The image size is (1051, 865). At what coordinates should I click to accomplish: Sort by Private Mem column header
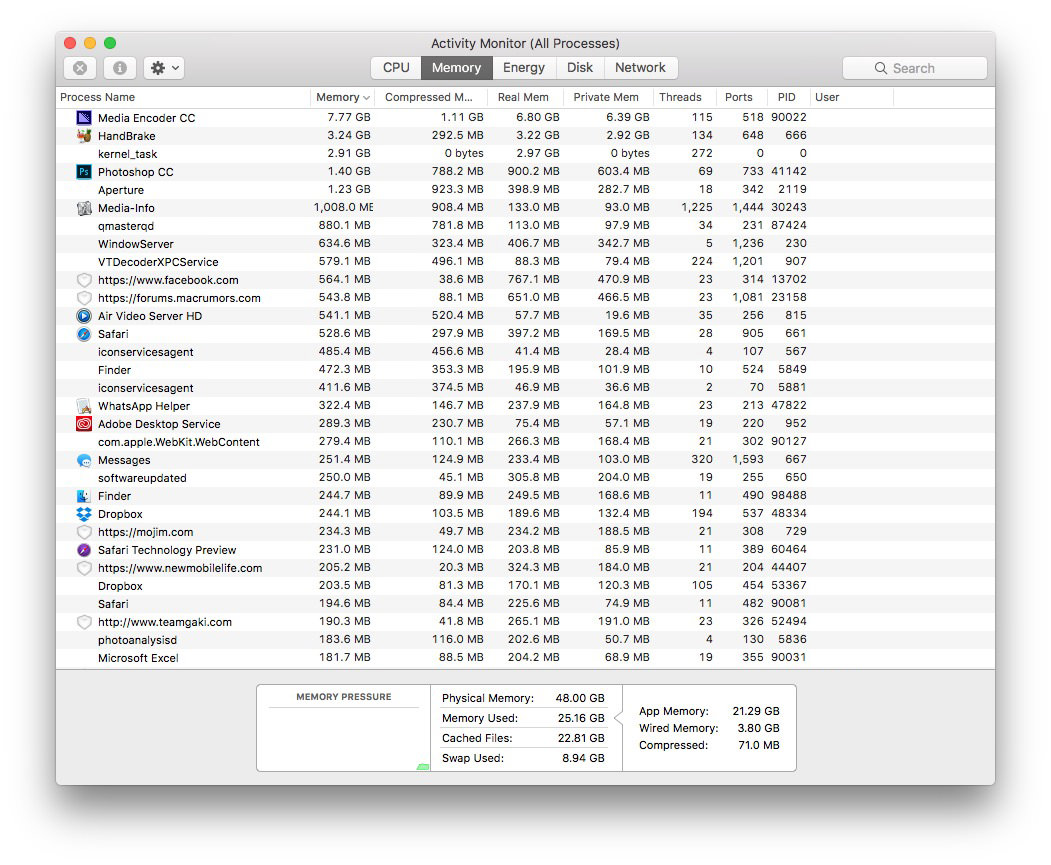point(609,97)
